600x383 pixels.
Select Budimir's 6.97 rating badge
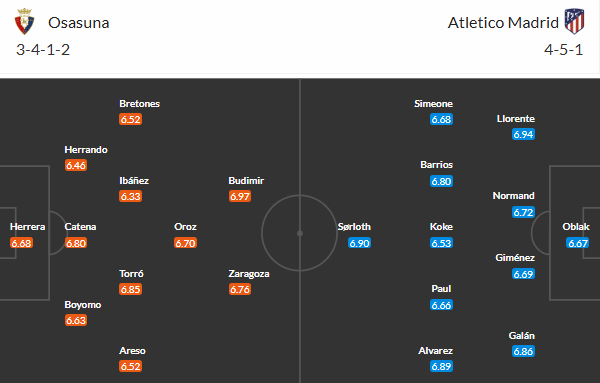click(240, 196)
